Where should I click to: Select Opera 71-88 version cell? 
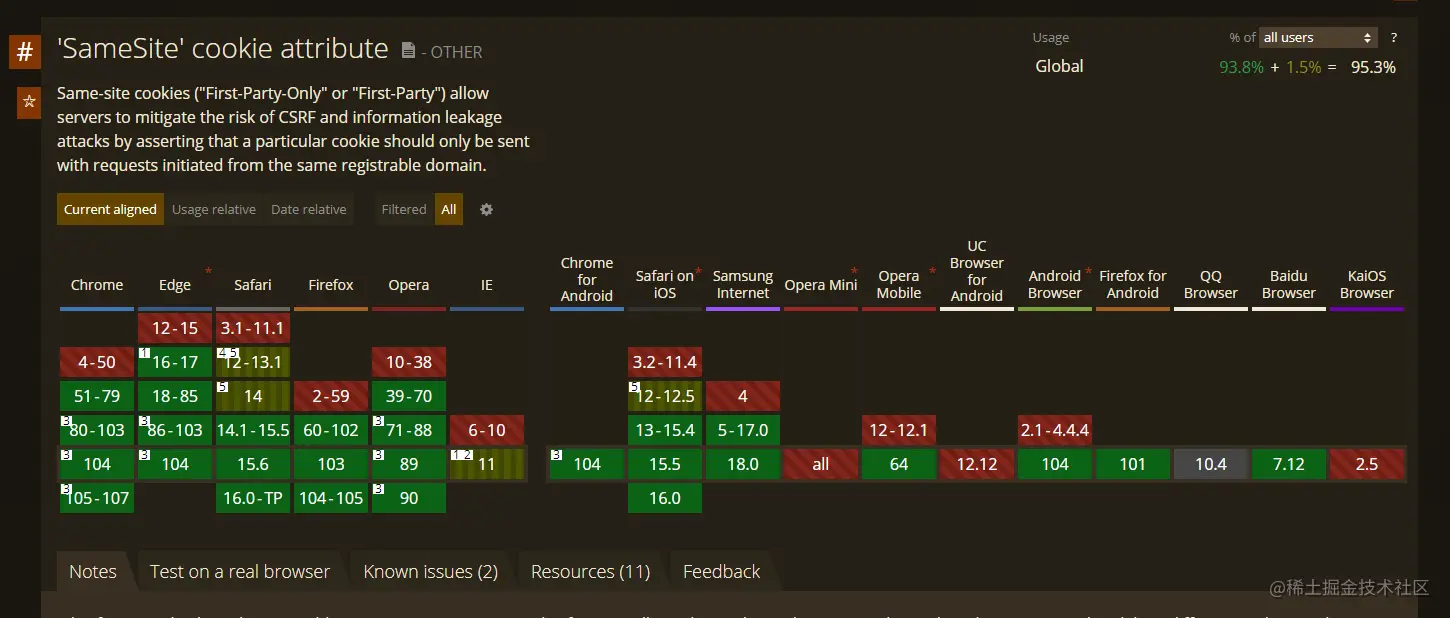point(409,430)
